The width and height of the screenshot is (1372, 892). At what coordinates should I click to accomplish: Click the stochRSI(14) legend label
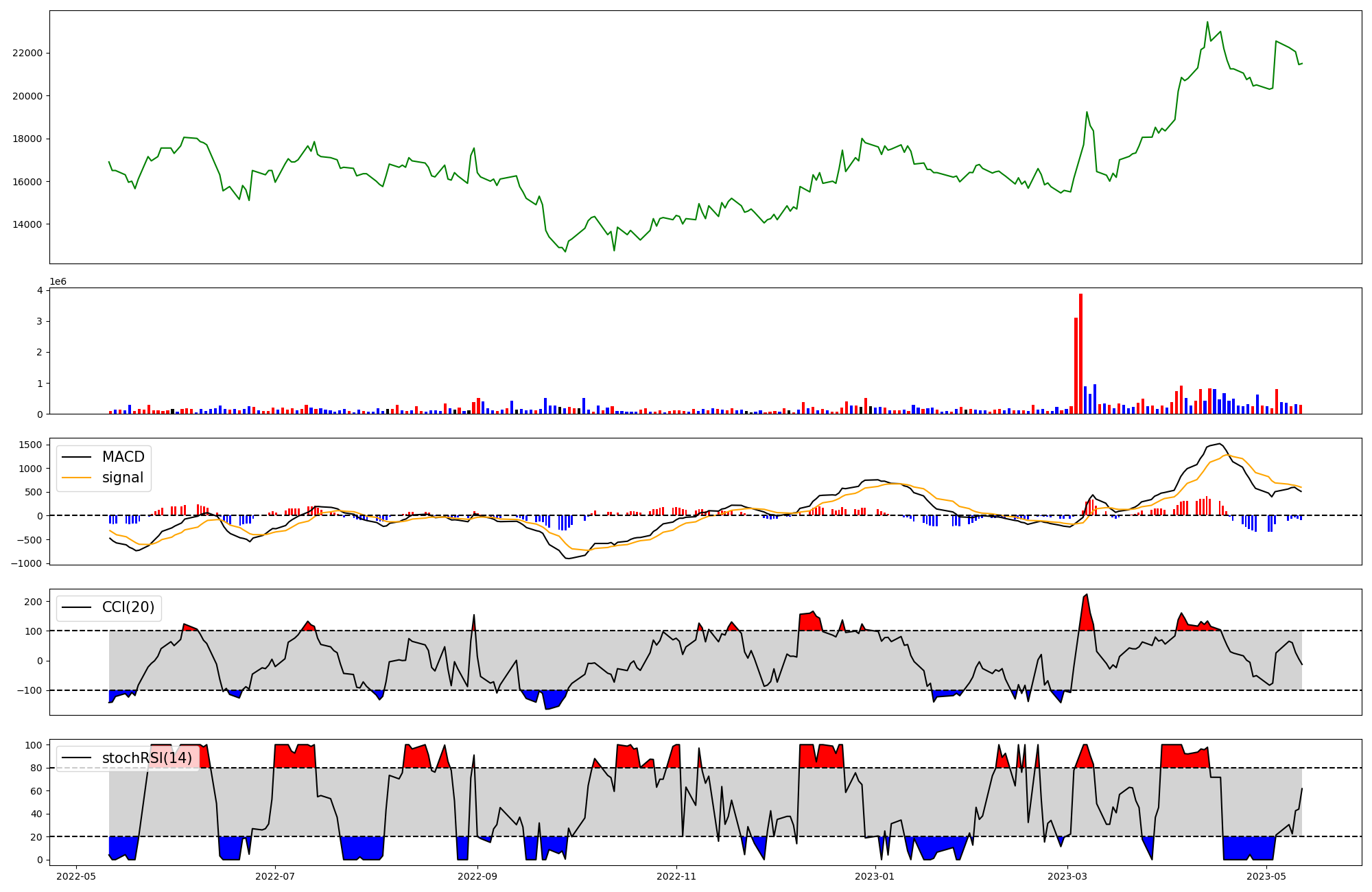point(147,758)
